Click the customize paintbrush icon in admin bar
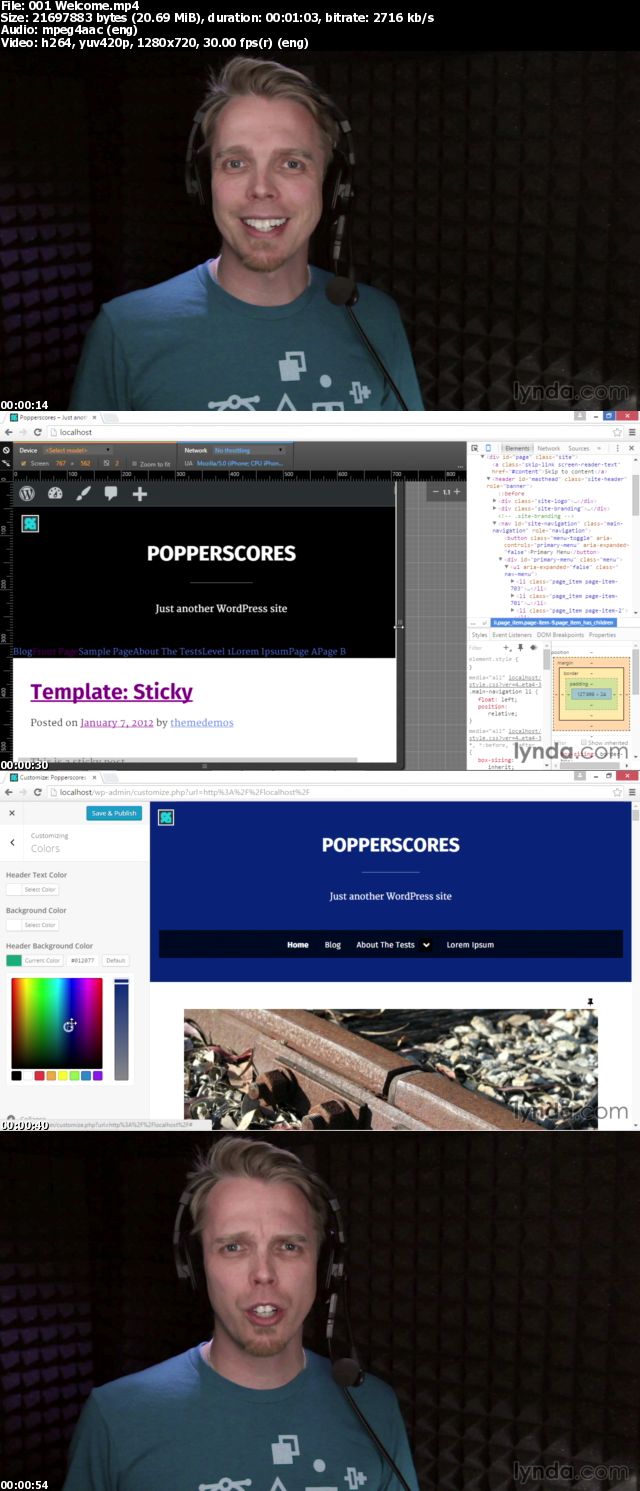 pos(83,493)
